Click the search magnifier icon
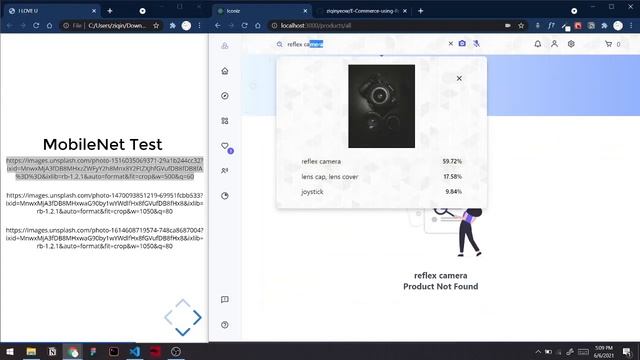 point(280,44)
